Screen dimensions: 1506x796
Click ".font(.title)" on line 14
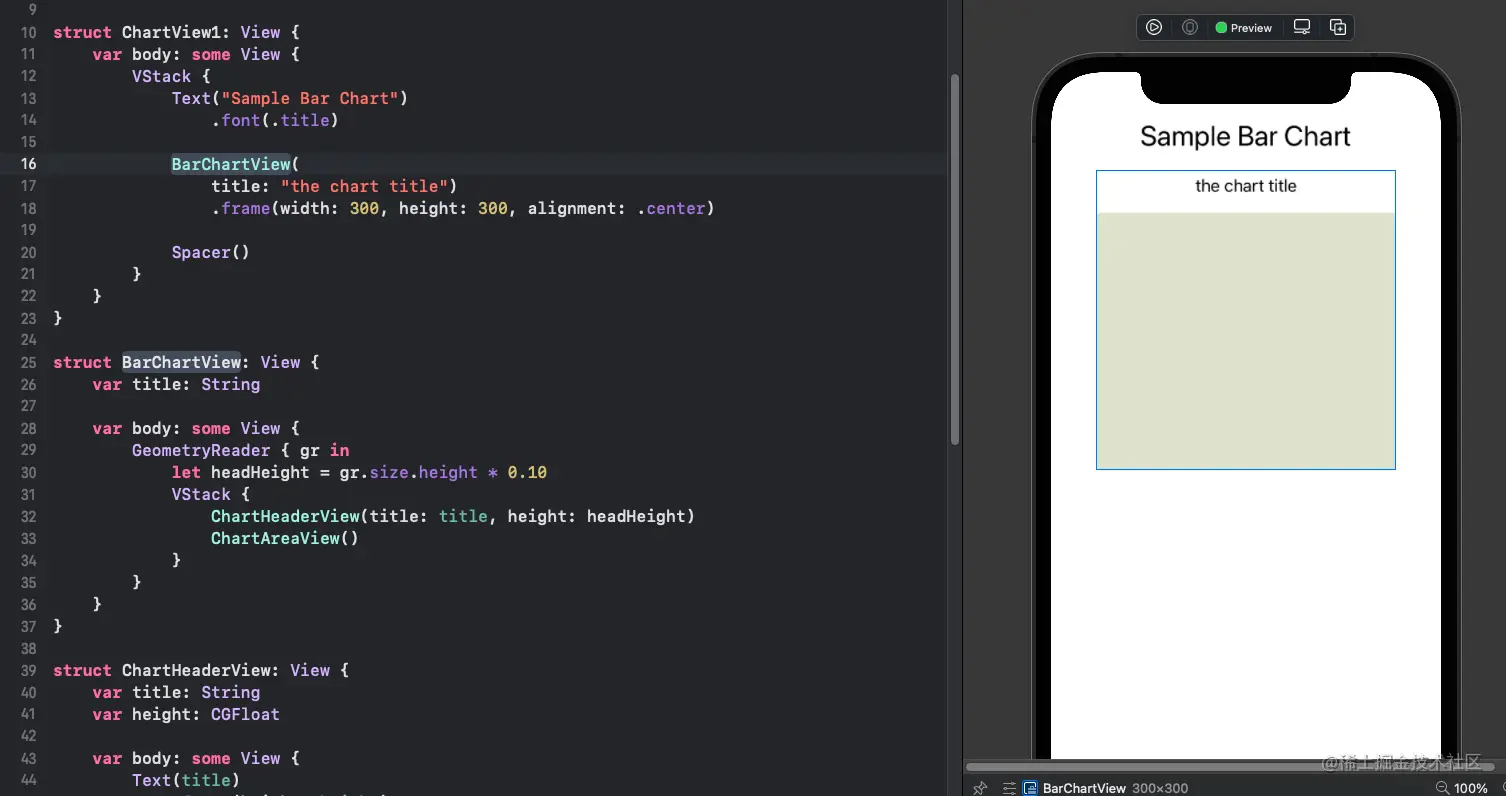click(275, 120)
